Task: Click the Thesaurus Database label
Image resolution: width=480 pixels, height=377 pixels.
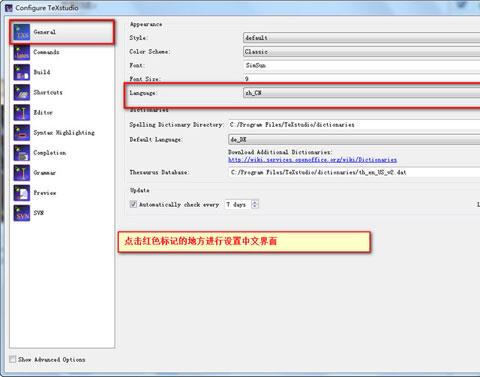Action: [159, 172]
